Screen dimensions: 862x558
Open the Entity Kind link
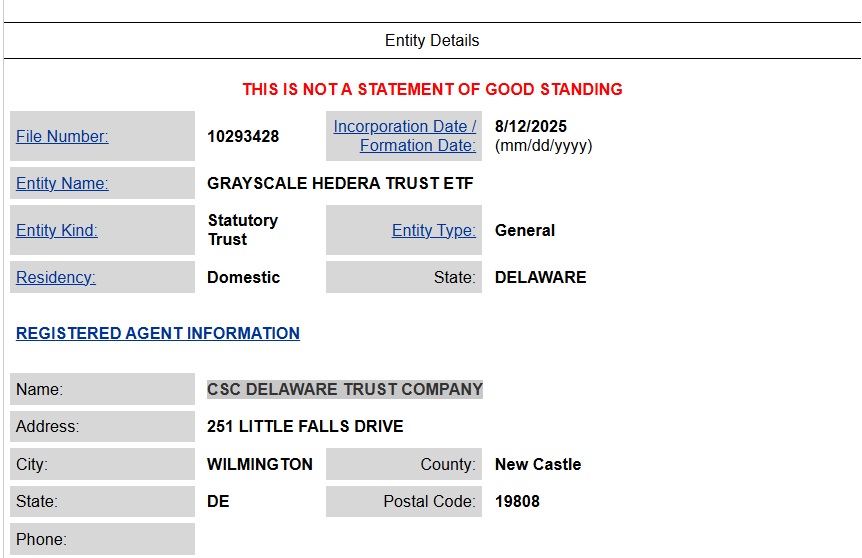coord(57,230)
